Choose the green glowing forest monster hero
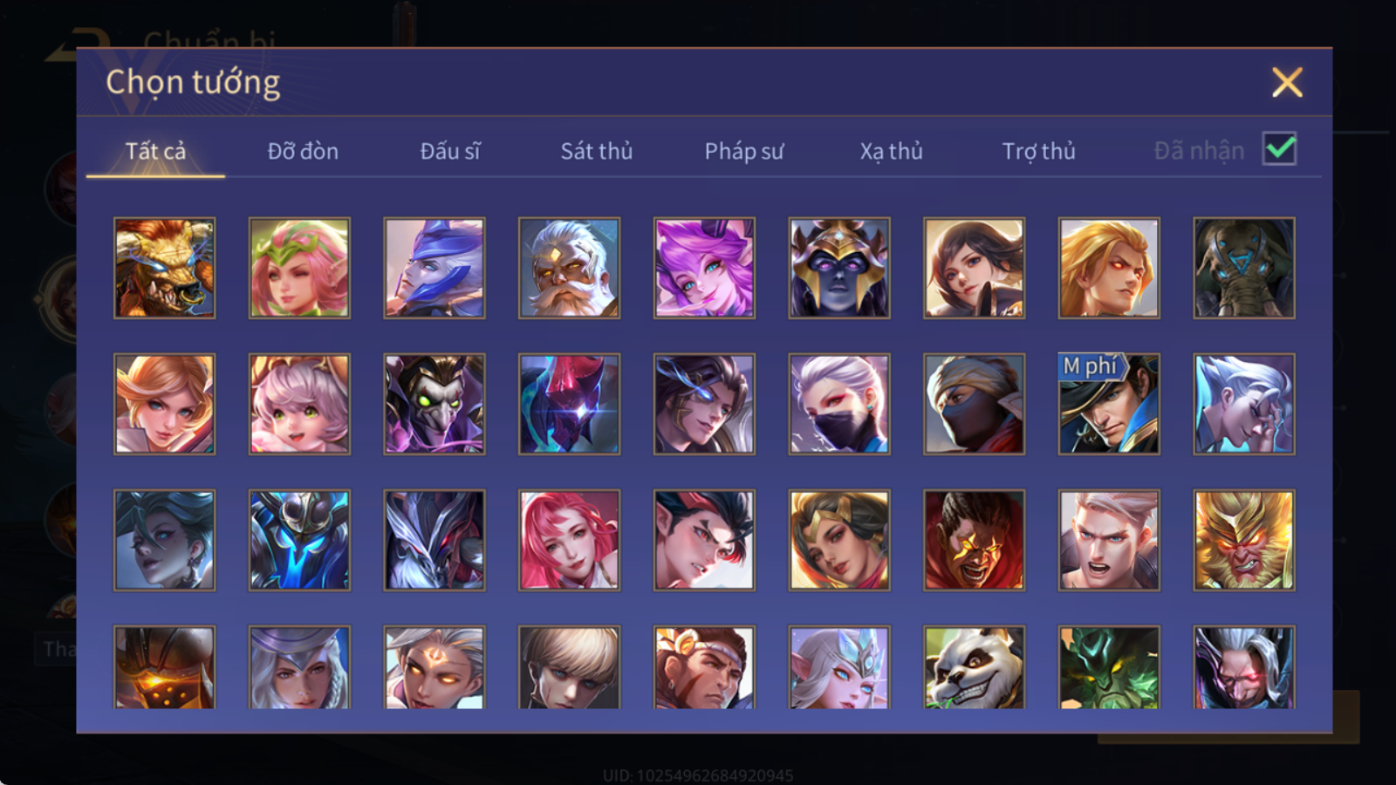This screenshot has width=1396, height=785. pyautogui.click(x=1109, y=667)
